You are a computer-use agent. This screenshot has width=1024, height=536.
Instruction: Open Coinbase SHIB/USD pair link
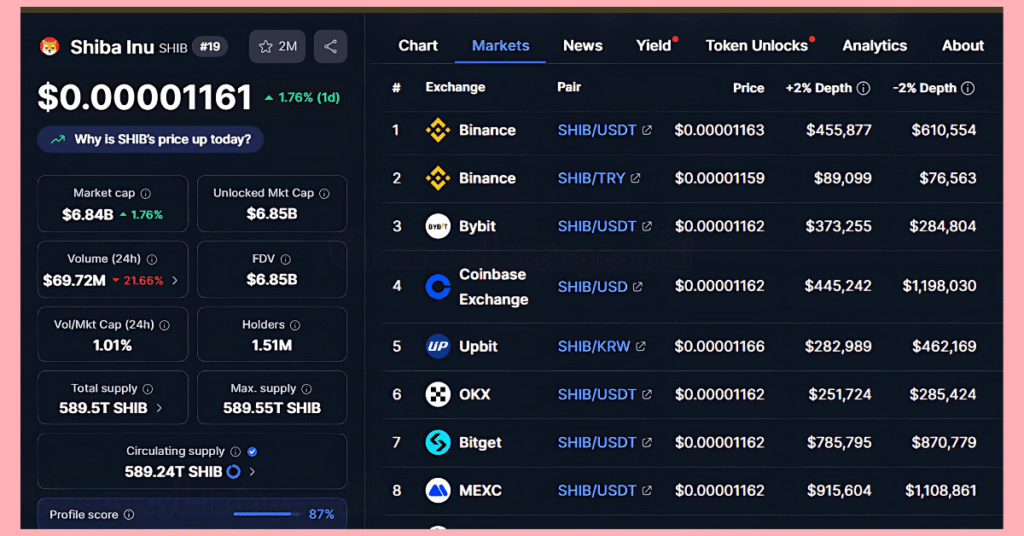pyautogui.click(x=592, y=287)
